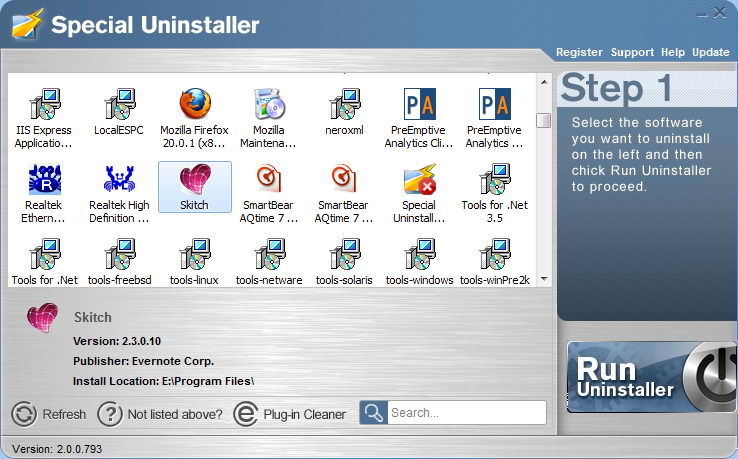Viewport: 738px width, 459px height.
Task: Select the Mozilla Maintenance Service icon
Action: pos(269,104)
